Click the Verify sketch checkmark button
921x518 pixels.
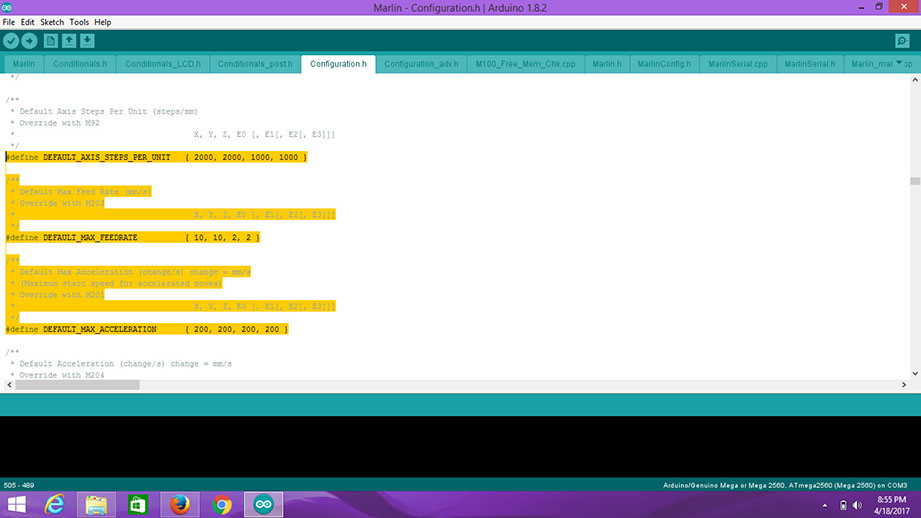11,41
